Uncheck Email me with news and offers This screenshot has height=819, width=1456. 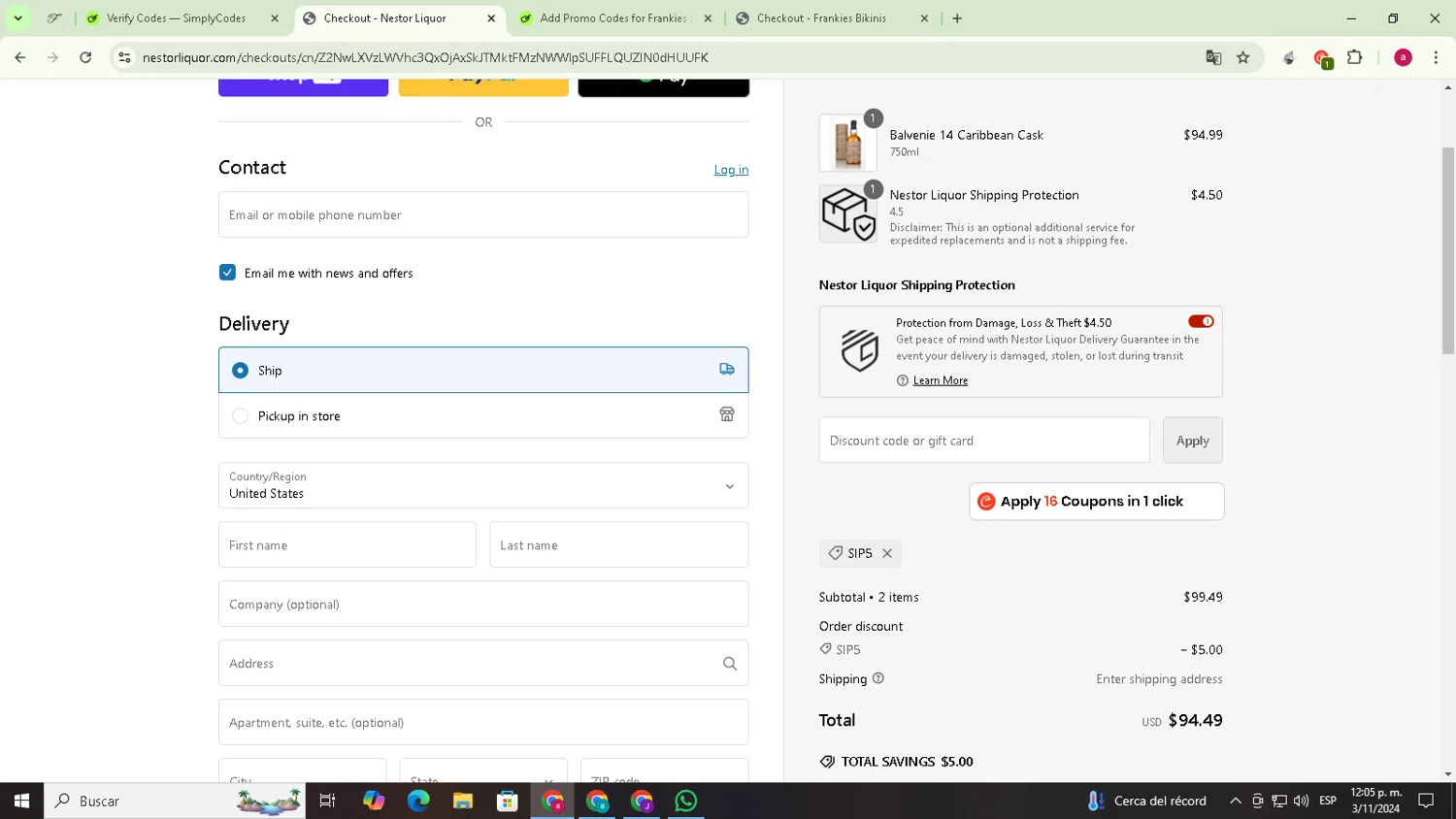tap(227, 273)
